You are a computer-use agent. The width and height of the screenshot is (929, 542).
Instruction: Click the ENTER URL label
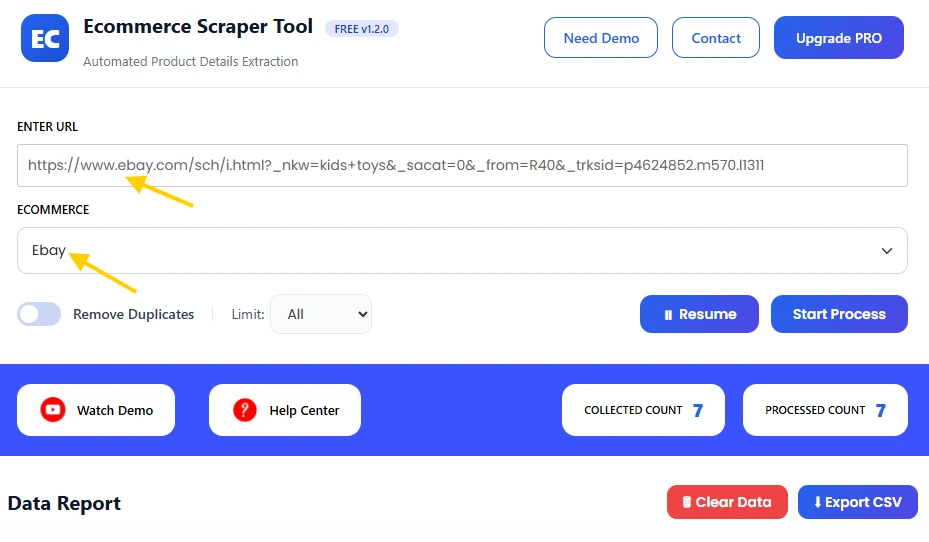click(47, 127)
